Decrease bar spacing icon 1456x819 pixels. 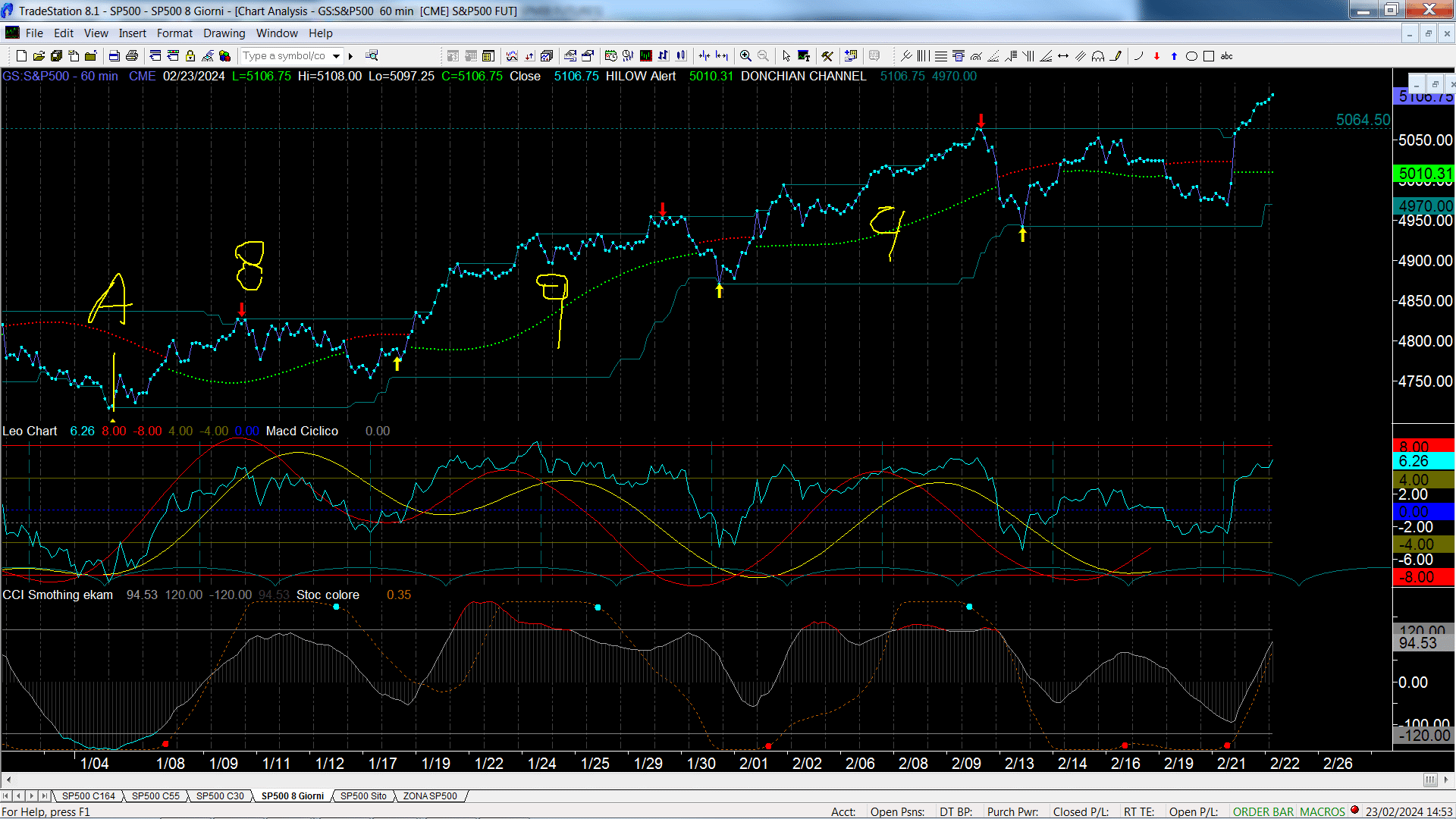click(704, 56)
